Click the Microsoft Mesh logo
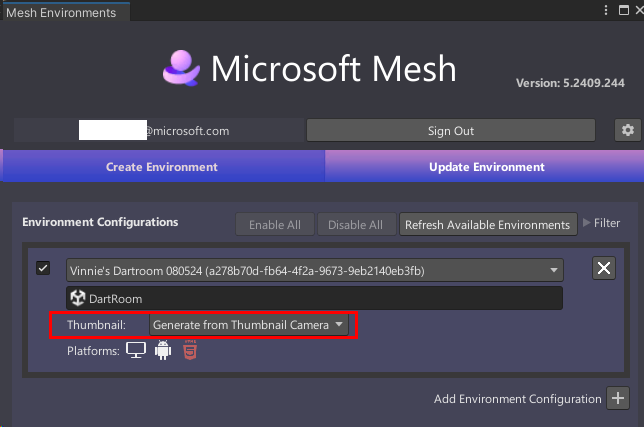This screenshot has width=644, height=427. (181, 68)
